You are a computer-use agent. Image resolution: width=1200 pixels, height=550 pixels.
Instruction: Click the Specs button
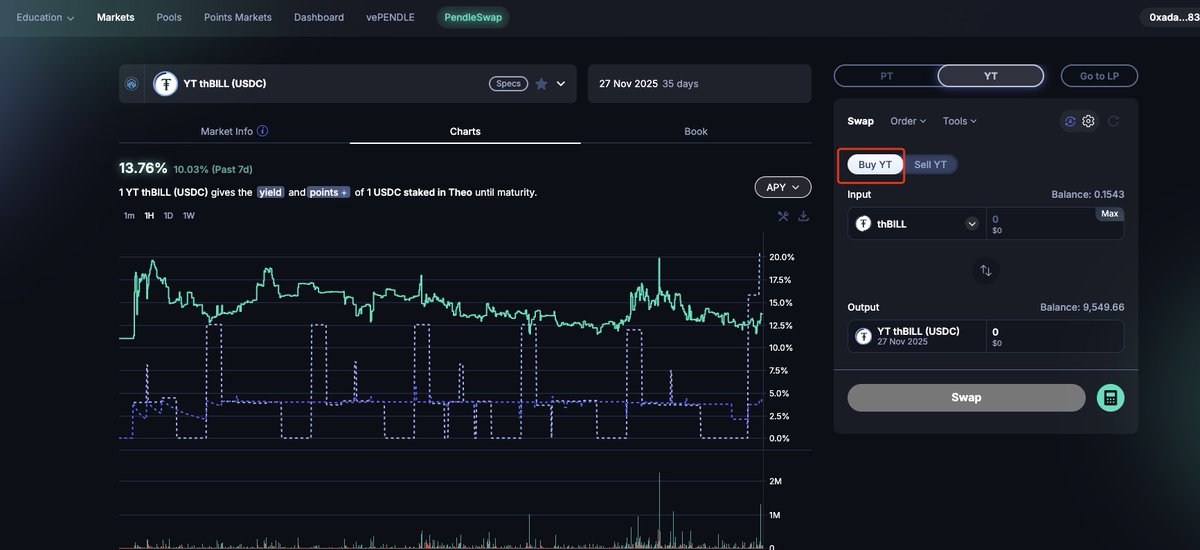point(509,84)
